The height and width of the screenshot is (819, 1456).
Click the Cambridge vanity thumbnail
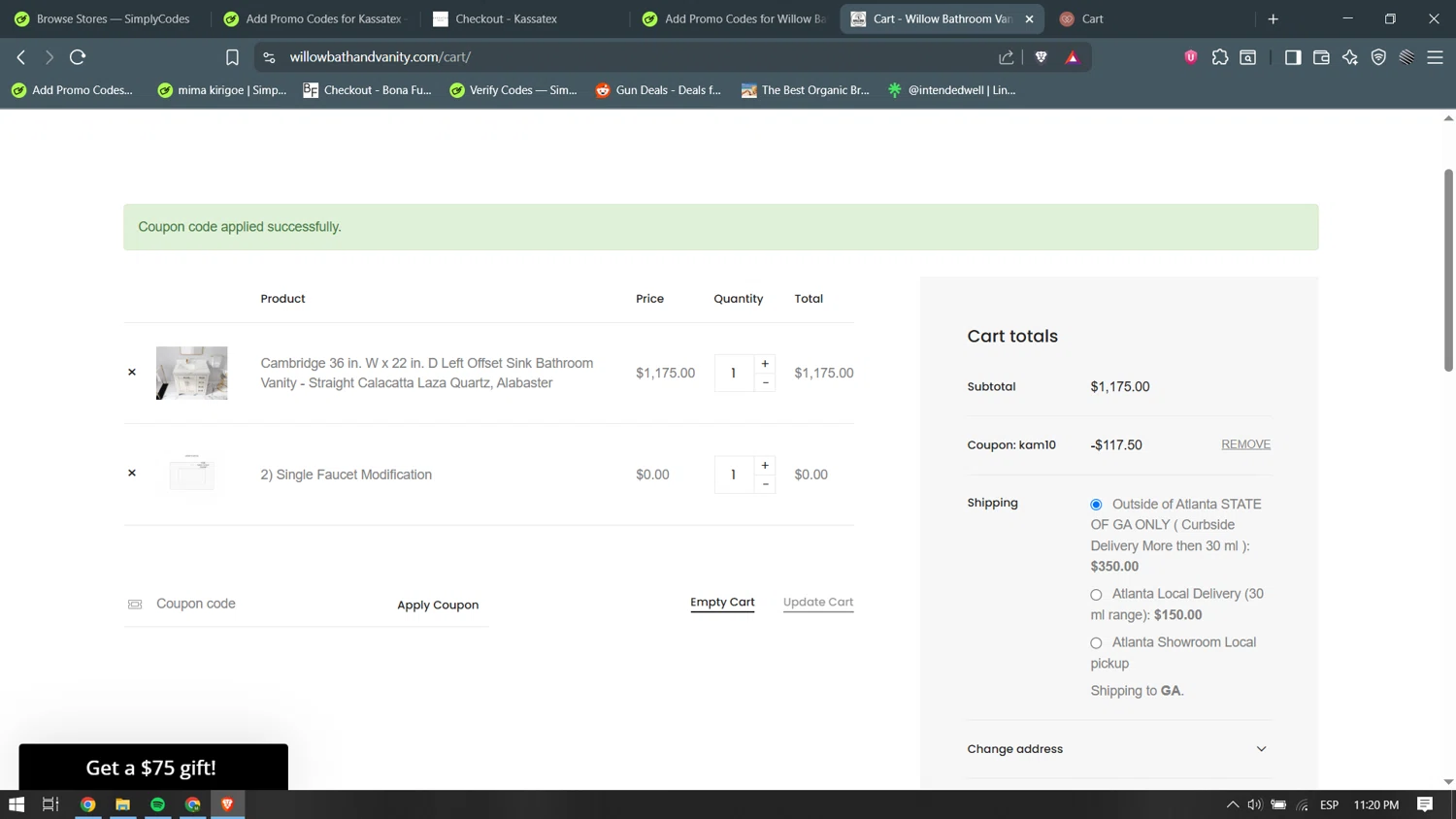coord(192,373)
